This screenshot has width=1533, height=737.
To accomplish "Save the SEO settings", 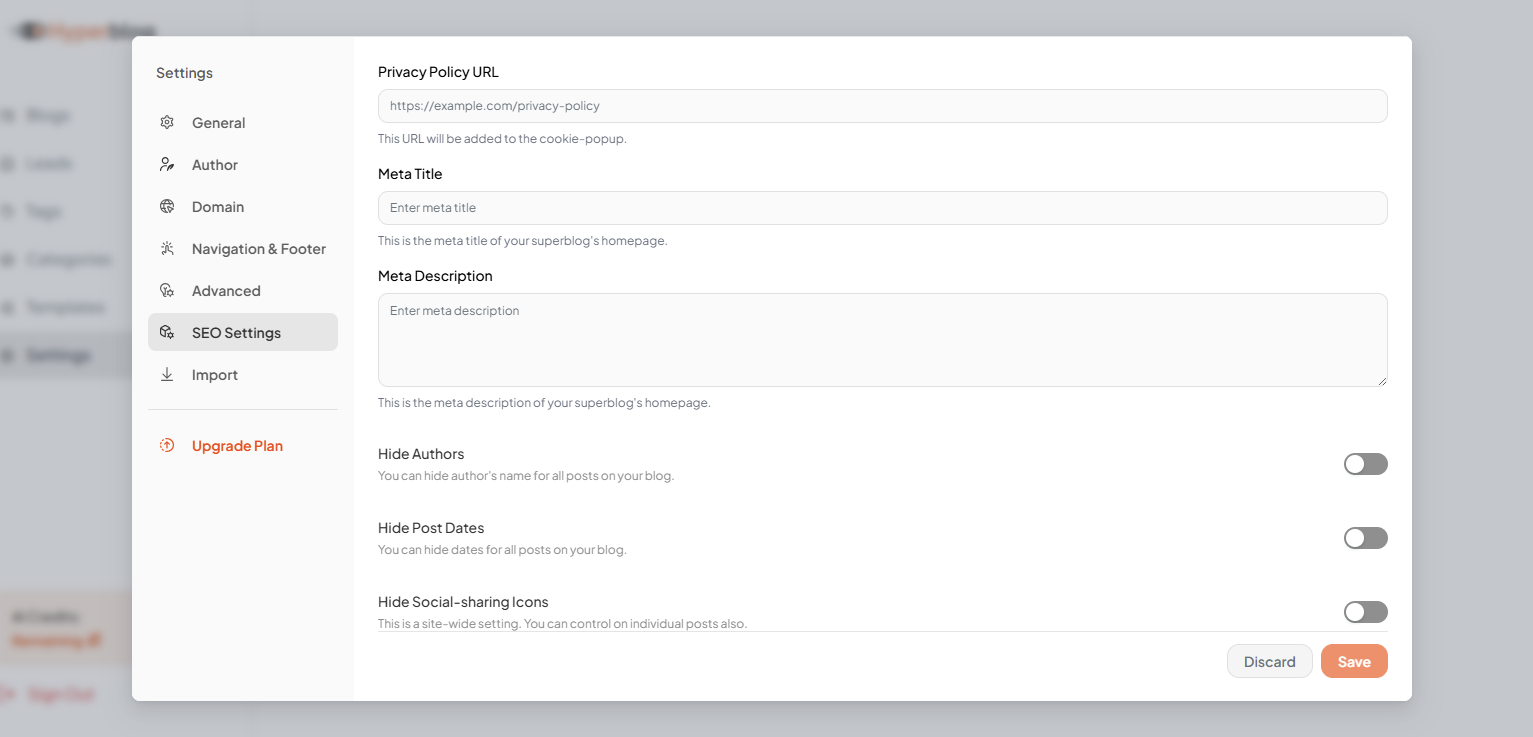I will coord(1354,661).
